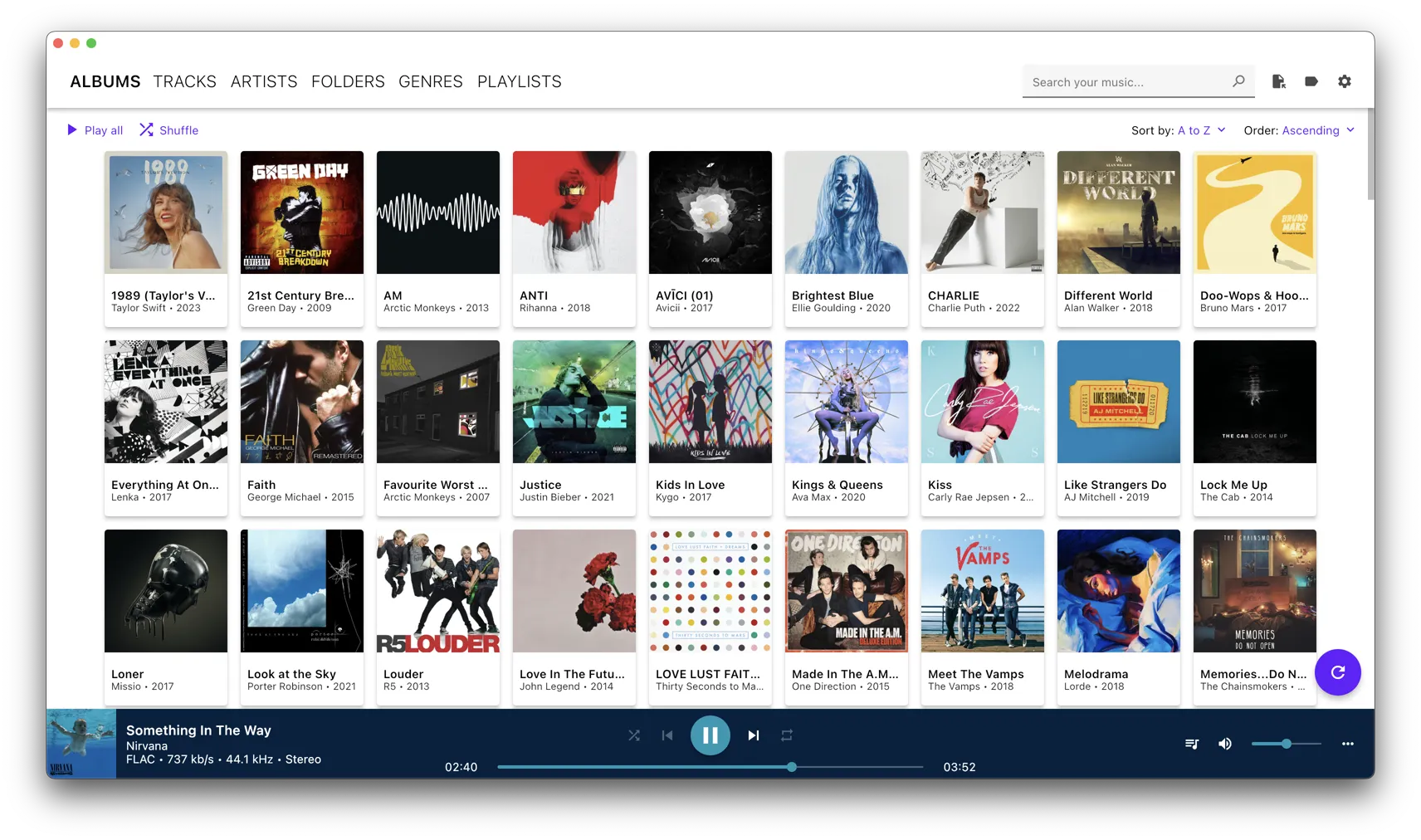1421x840 pixels.
Task: Skip to the next track
Action: tap(753, 735)
